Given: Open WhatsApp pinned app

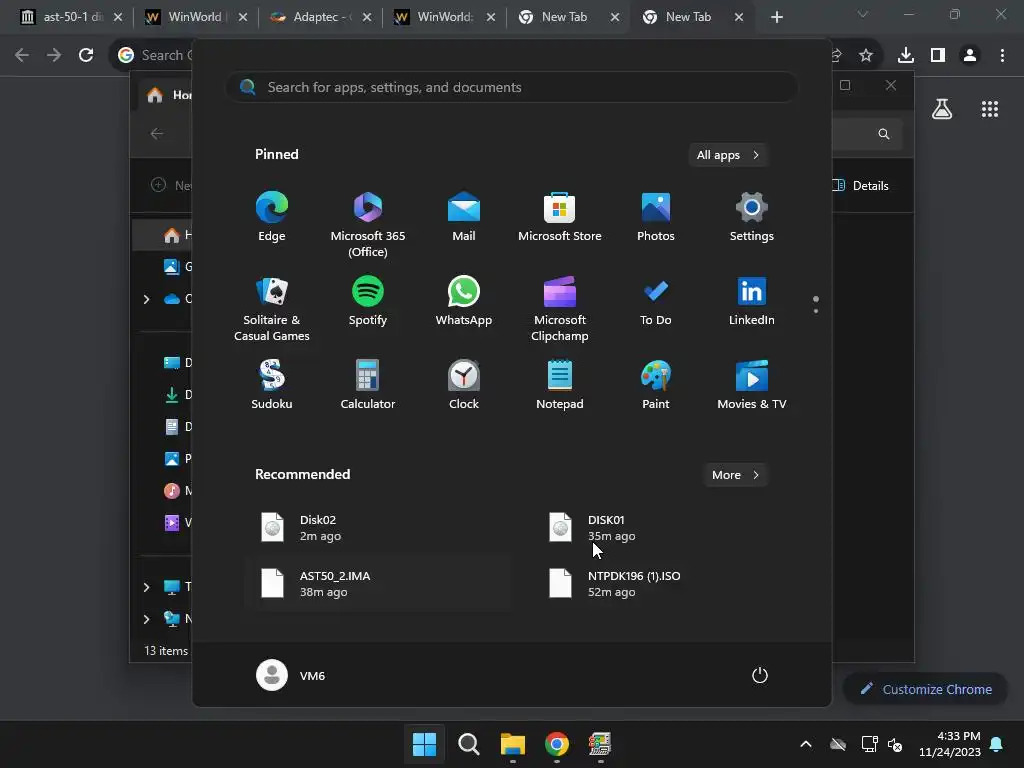Looking at the screenshot, I should point(464,302).
